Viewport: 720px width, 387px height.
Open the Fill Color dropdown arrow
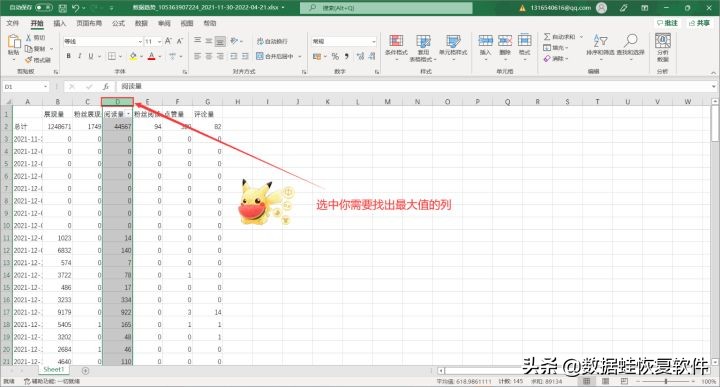coord(141,56)
